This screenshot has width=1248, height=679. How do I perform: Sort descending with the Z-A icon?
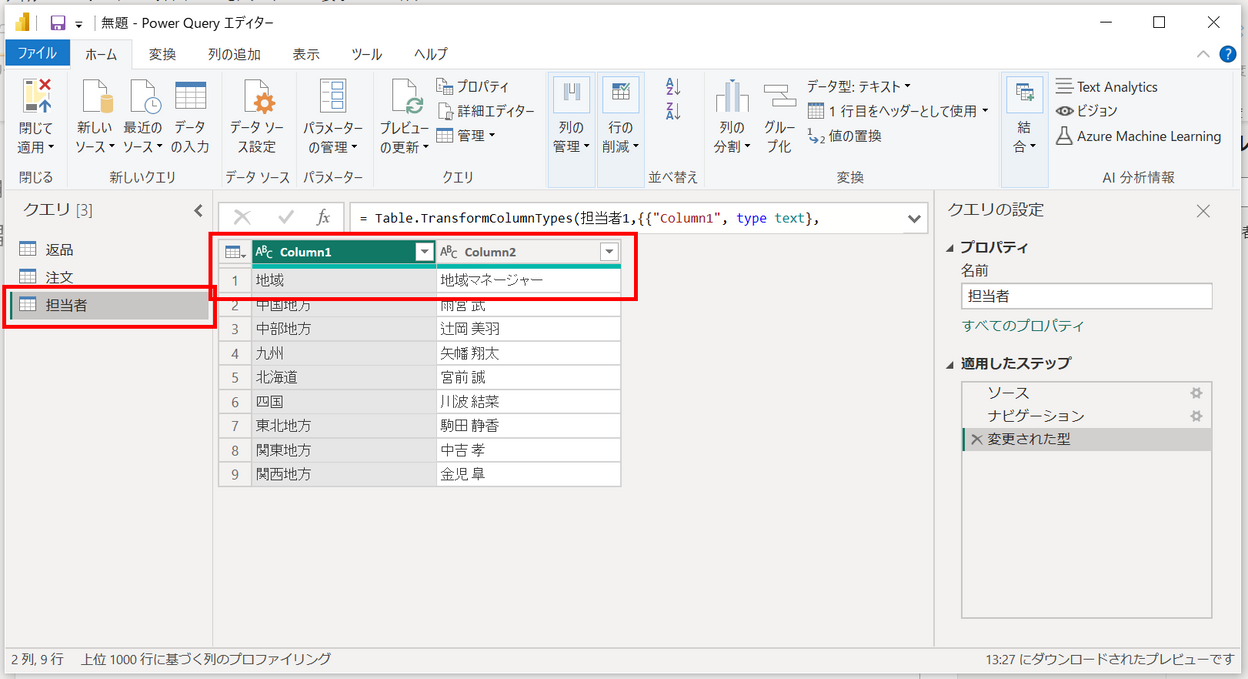point(673,111)
